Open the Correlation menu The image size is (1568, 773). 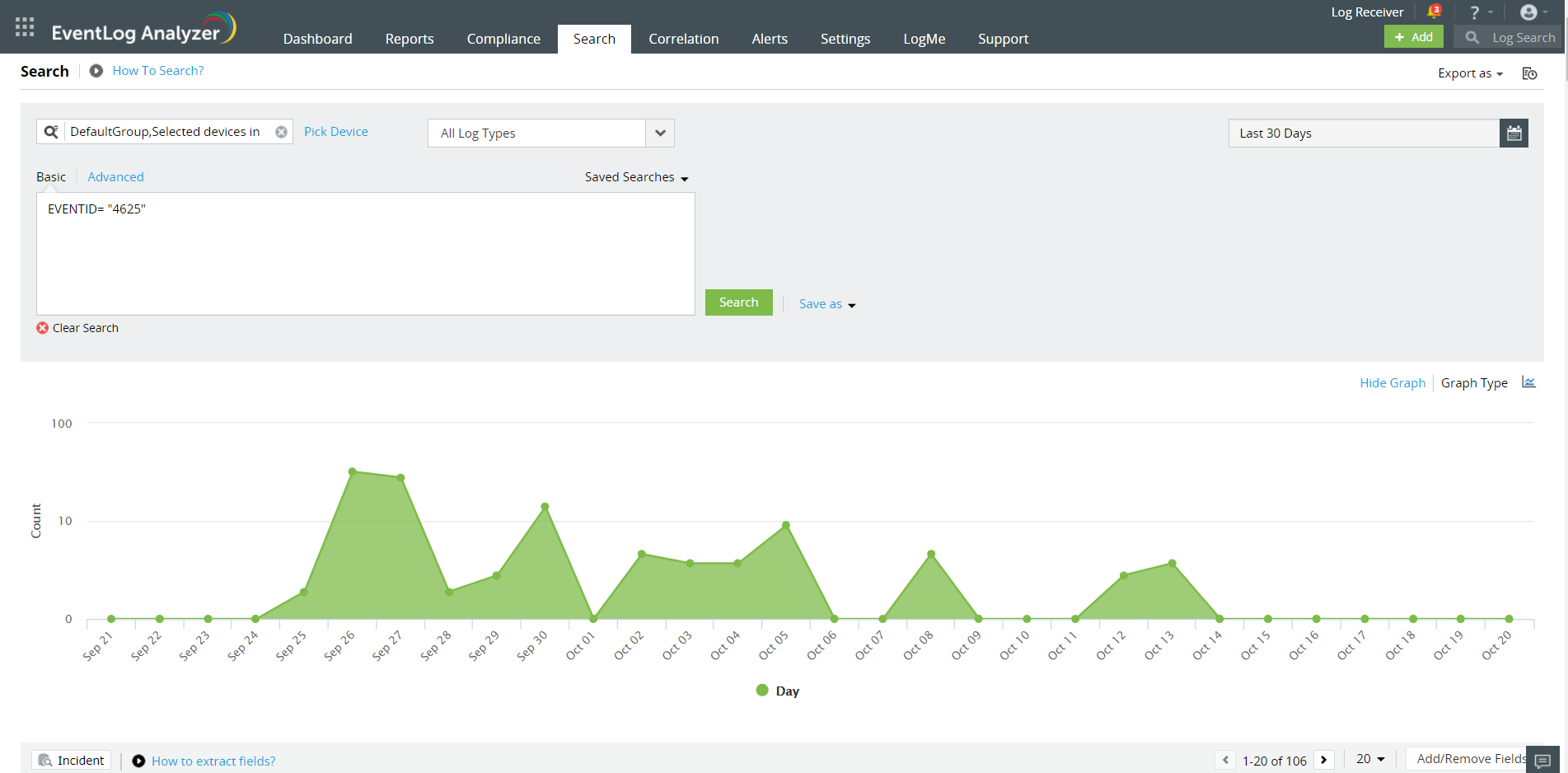click(x=683, y=39)
